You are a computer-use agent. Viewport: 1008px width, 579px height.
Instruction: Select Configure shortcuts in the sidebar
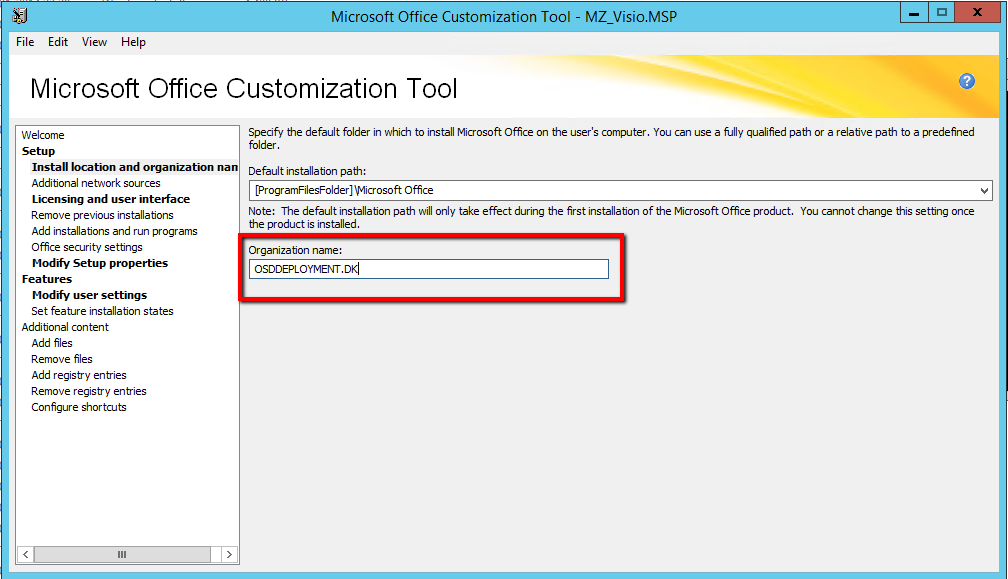(79, 407)
